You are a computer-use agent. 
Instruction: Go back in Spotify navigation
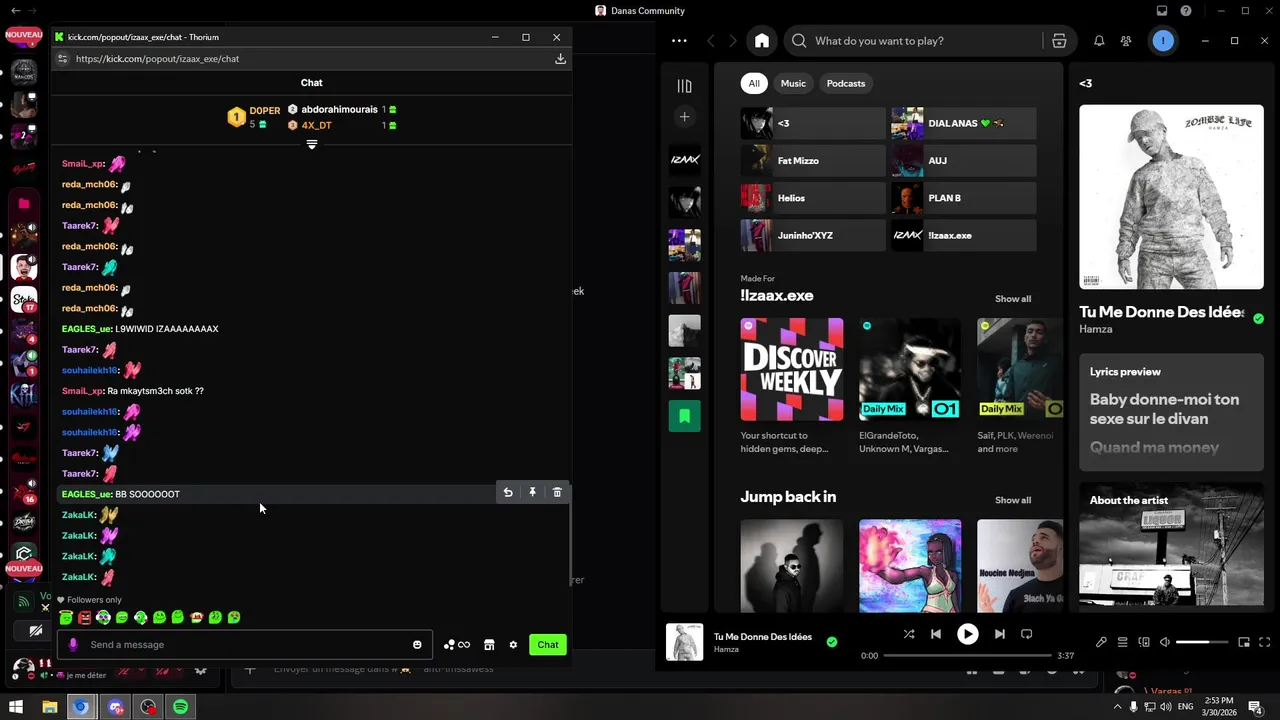711,41
